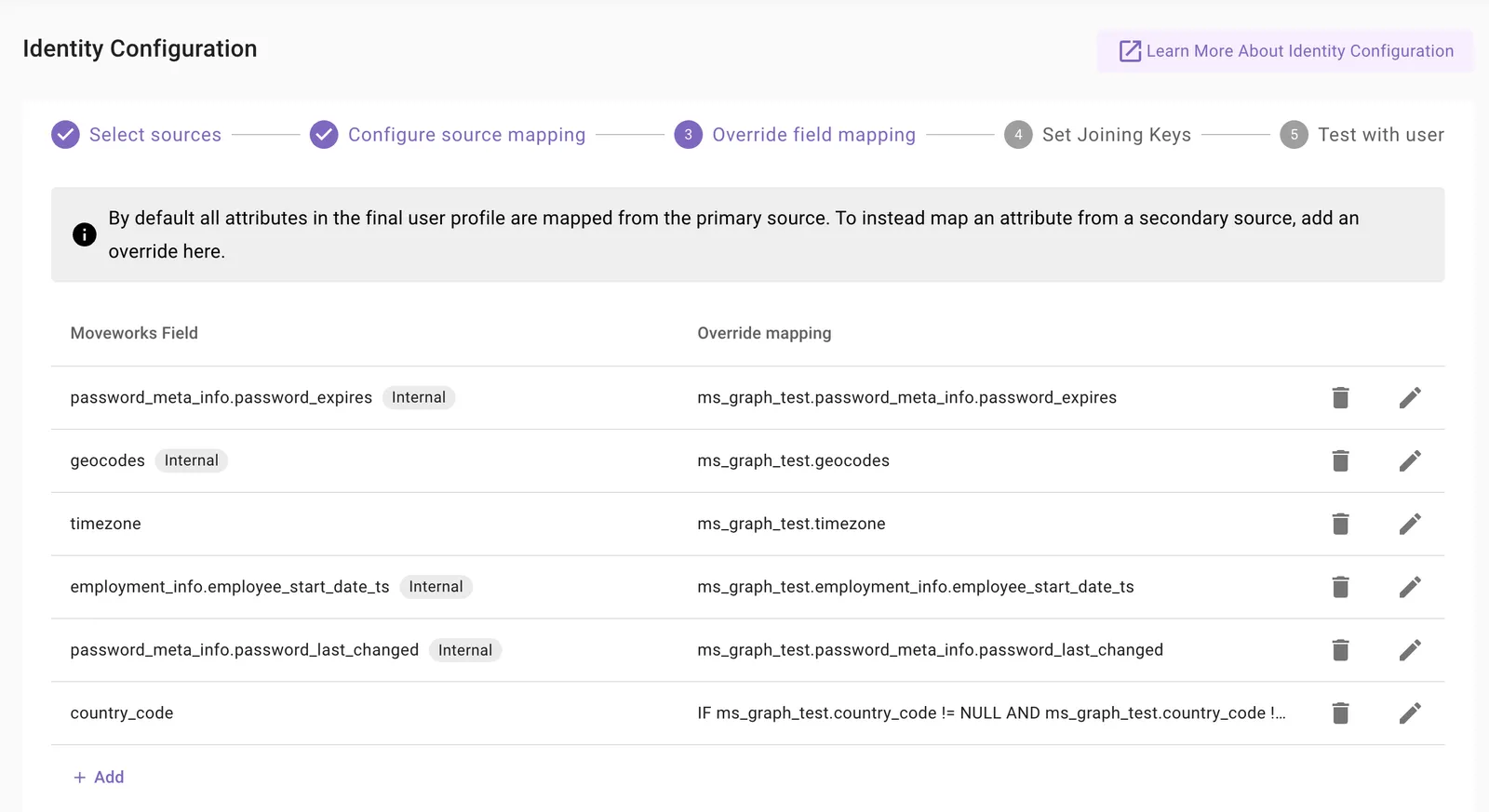Click the Identity Configuration page title
The width and height of the screenshot is (1489, 812).
point(141,48)
